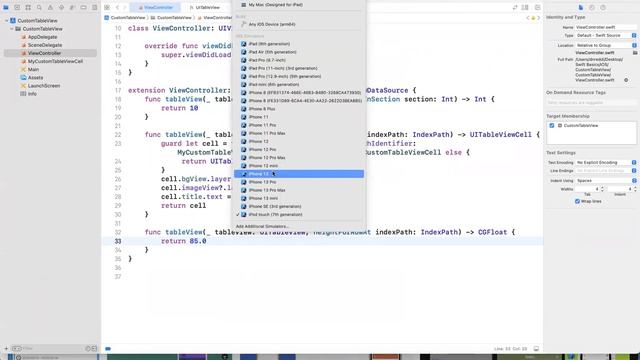Open the Issue navigator warning icon
Screen dimensions: 640x360
pyautogui.click(x=50, y=7)
